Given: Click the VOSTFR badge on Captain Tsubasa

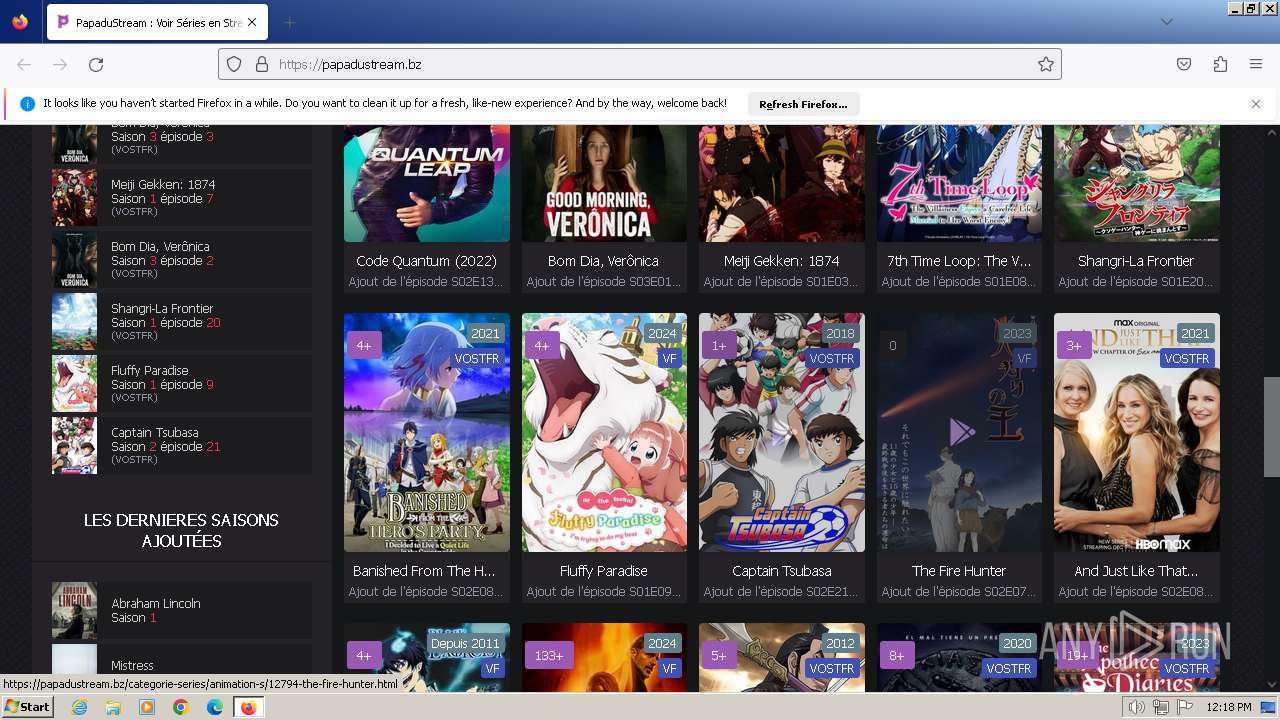Looking at the screenshot, I should [832, 358].
